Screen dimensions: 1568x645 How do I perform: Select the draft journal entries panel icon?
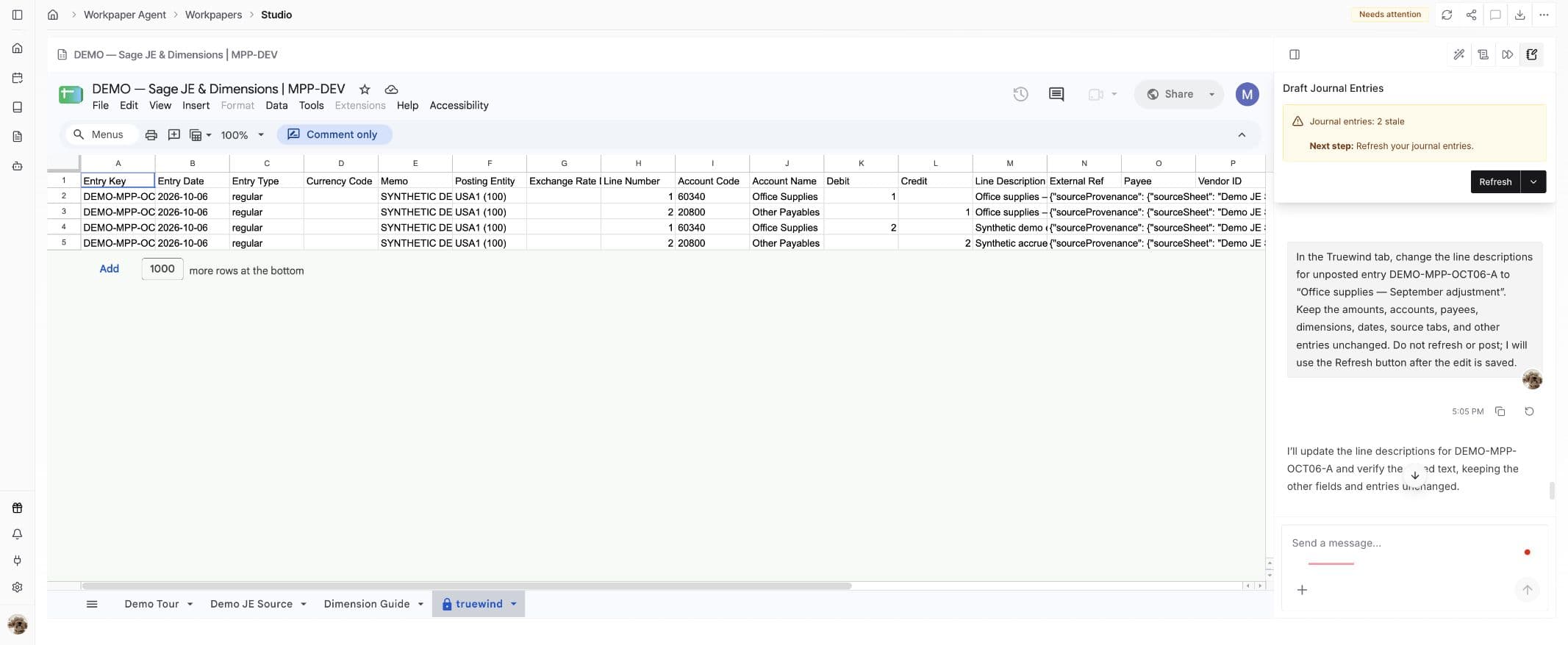(1532, 54)
